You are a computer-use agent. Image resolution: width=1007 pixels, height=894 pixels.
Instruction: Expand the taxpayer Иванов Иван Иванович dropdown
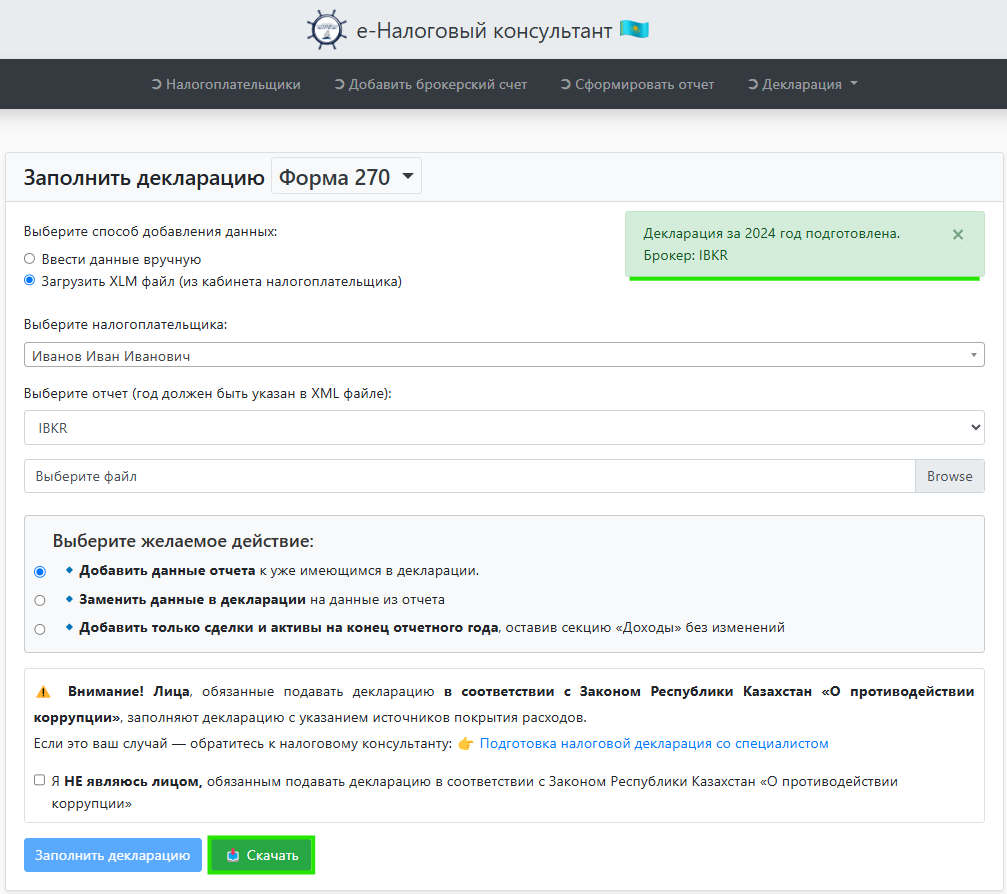(x=504, y=355)
